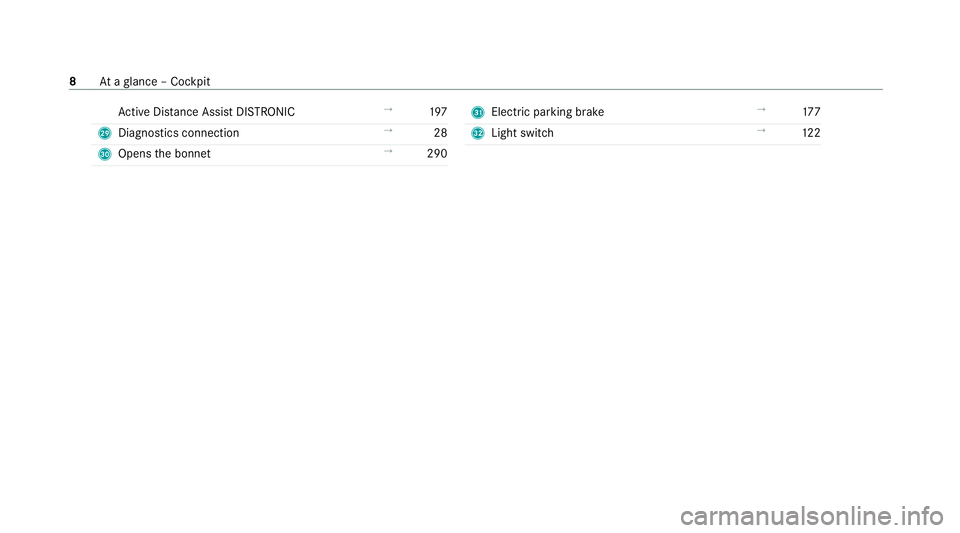Screen dimensions: 960x533
Task: Click the number 30 circle icon
Action: pos(105,154)
